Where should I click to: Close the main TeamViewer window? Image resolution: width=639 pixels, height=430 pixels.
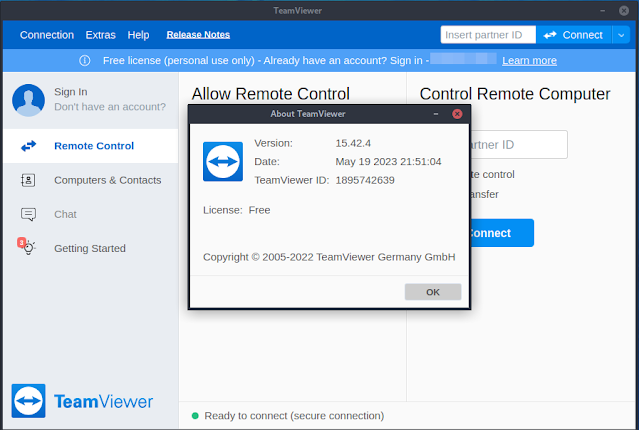624,11
